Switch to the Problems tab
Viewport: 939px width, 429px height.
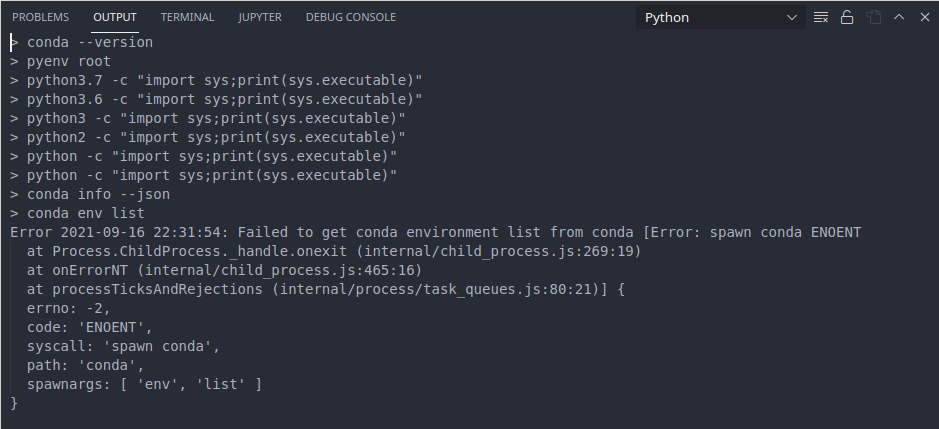pos(41,17)
